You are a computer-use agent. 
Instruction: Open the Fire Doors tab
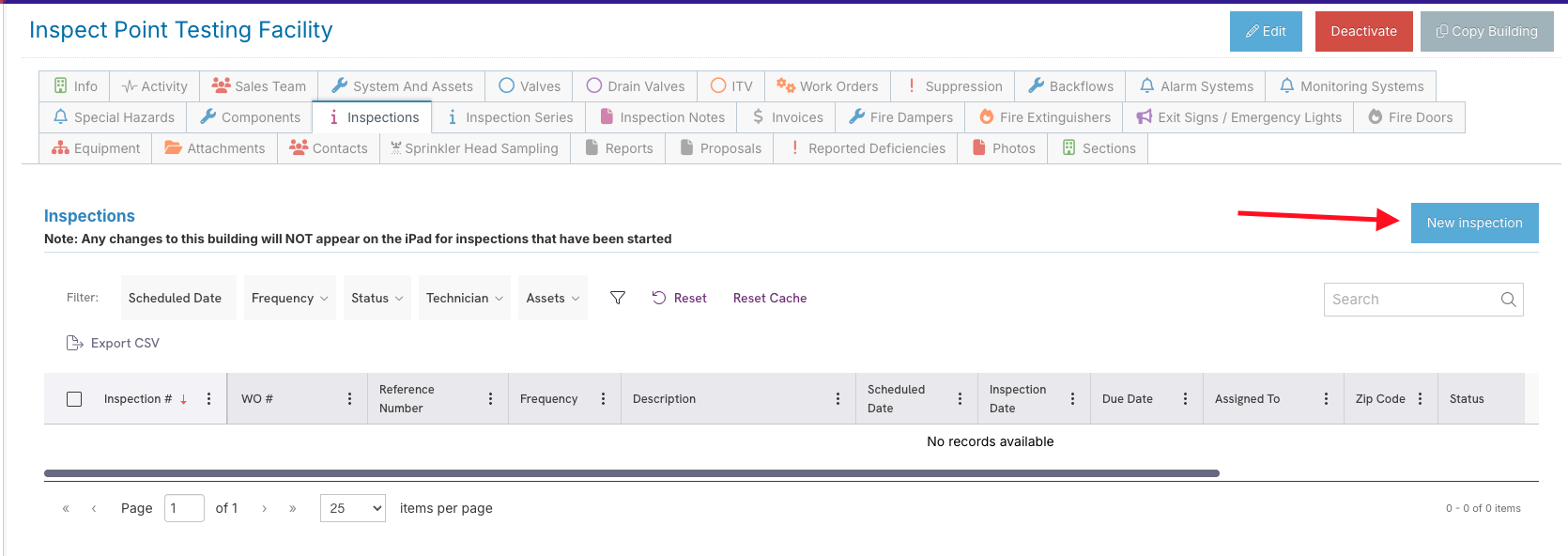pos(1409,117)
